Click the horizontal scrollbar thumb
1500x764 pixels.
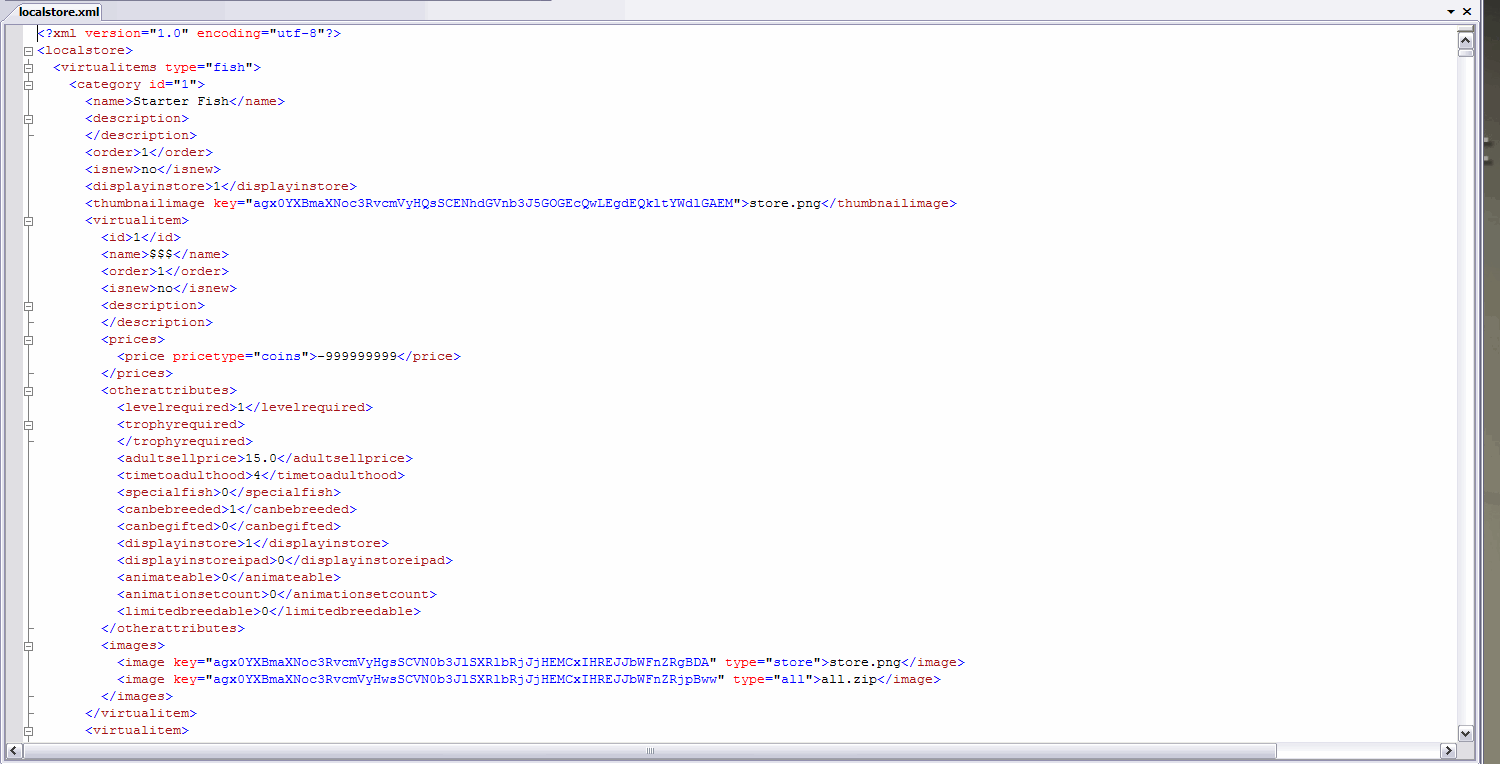[650, 751]
